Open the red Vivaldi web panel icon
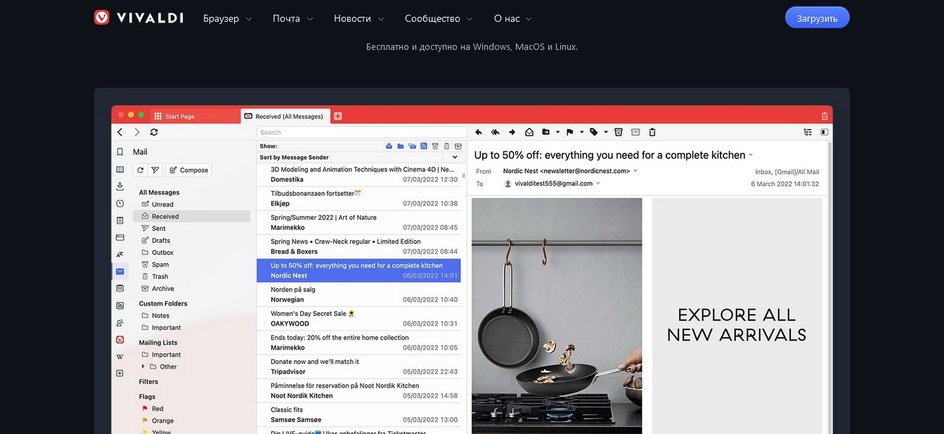The width and height of the screenshot is (944, 434). pyautogui.click(x=120, y=339)
